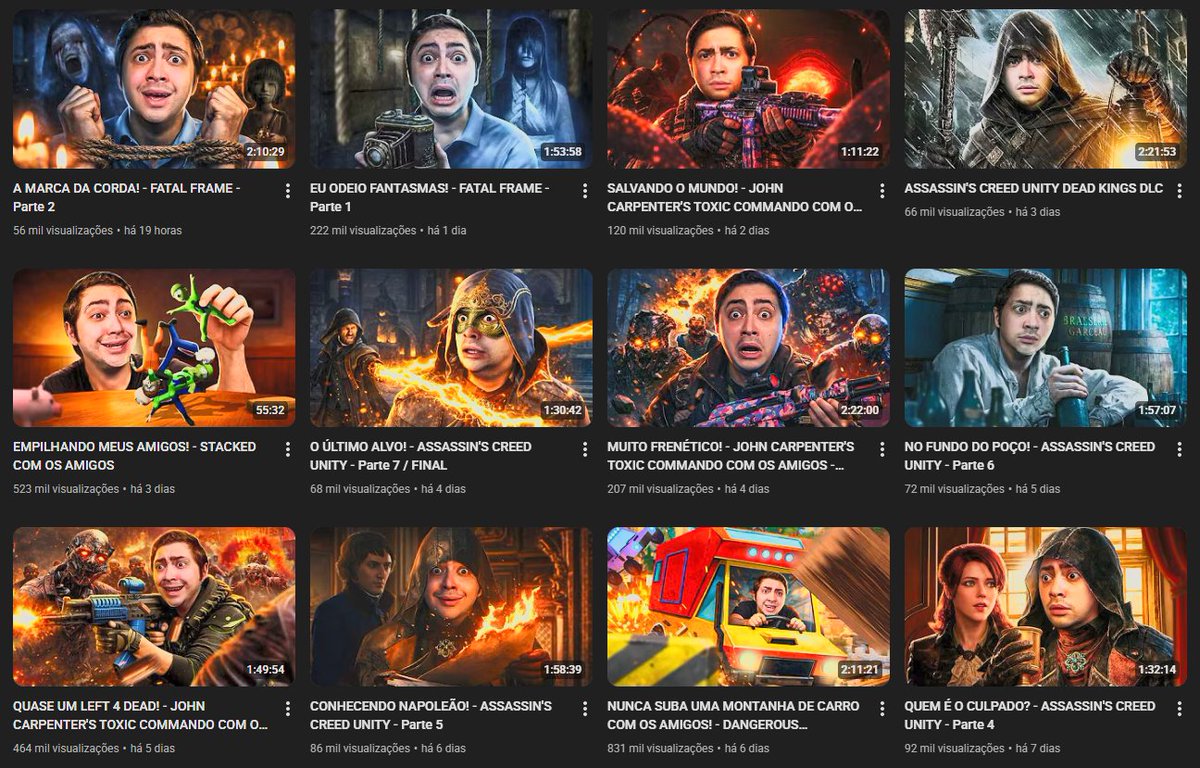Screen dimensions: 1200x768
Task: Open title link A MARCA DA CORDA Parte 2
Action: coord(127,197)
